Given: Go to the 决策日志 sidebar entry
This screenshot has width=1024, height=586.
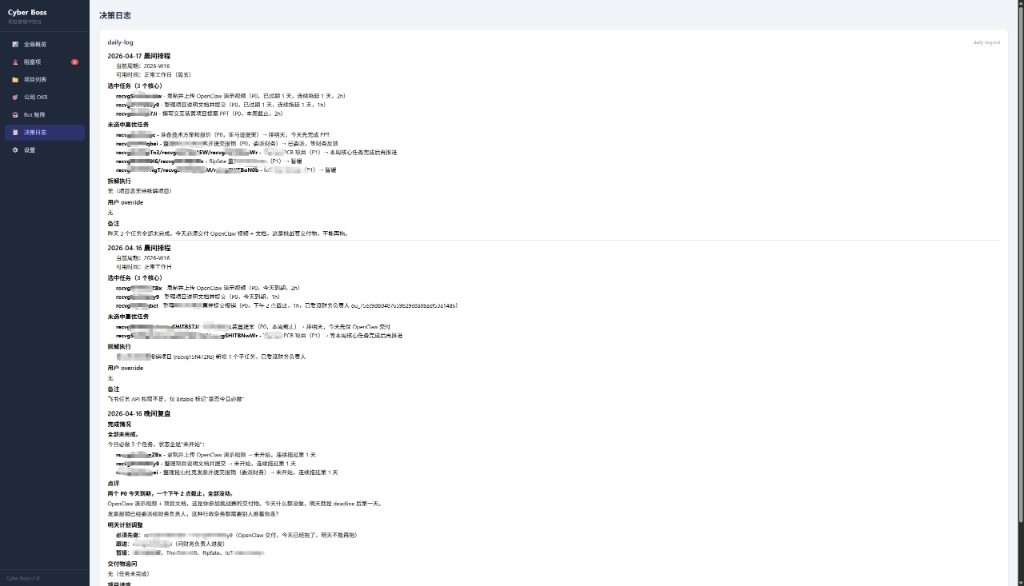Looking at the screenshot, I should coord(44,133).
